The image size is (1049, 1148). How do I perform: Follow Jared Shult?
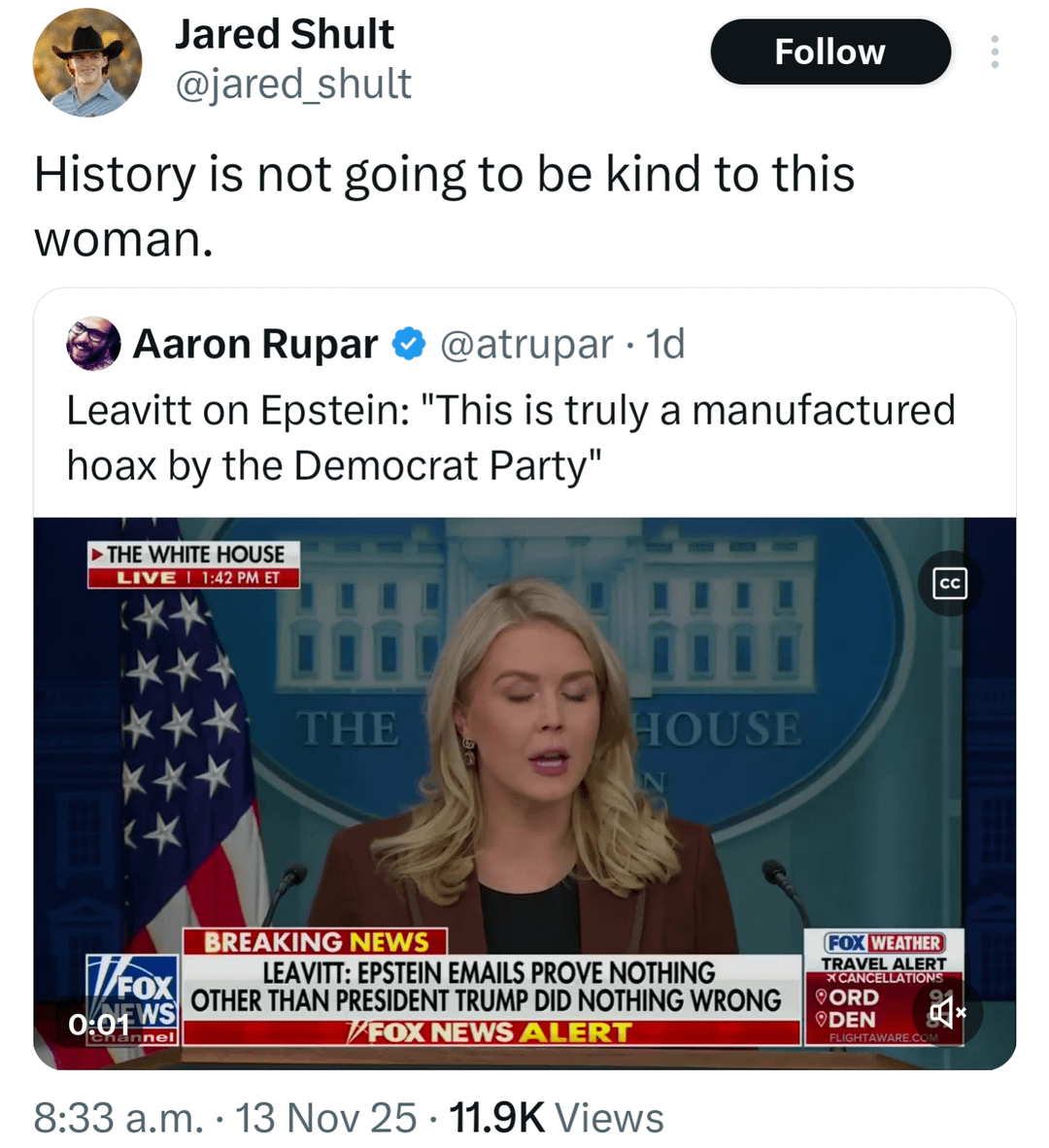click(829, 52)
